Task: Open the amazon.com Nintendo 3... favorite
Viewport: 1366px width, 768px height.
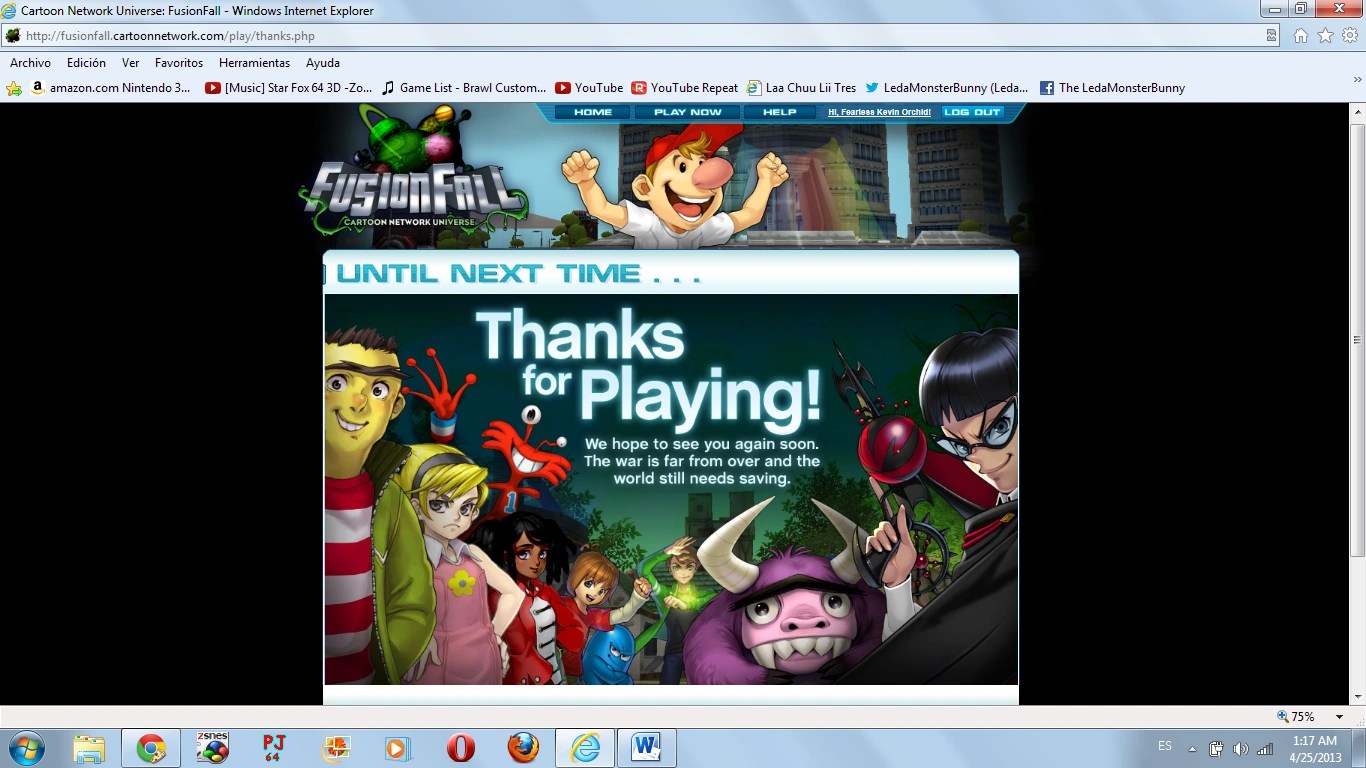Action: (x=111, y=88)
